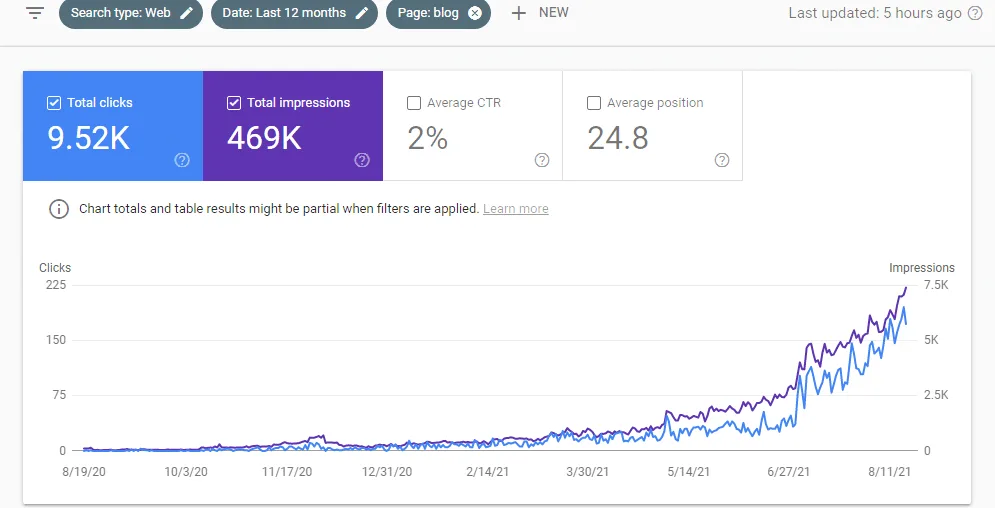Screen dimensions: 995x508
Task: Click the 8/11/21 date axis label
Action: (x=890, y=472)
